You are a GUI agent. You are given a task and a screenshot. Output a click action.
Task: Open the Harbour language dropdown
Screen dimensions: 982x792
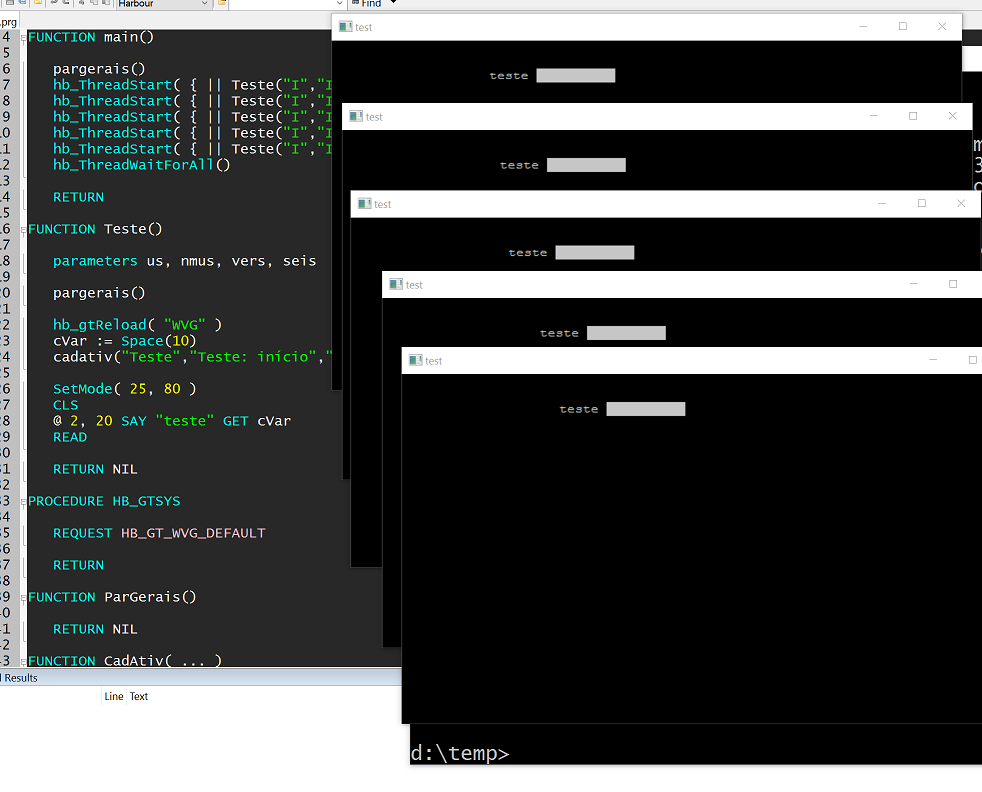pos(205,4)
